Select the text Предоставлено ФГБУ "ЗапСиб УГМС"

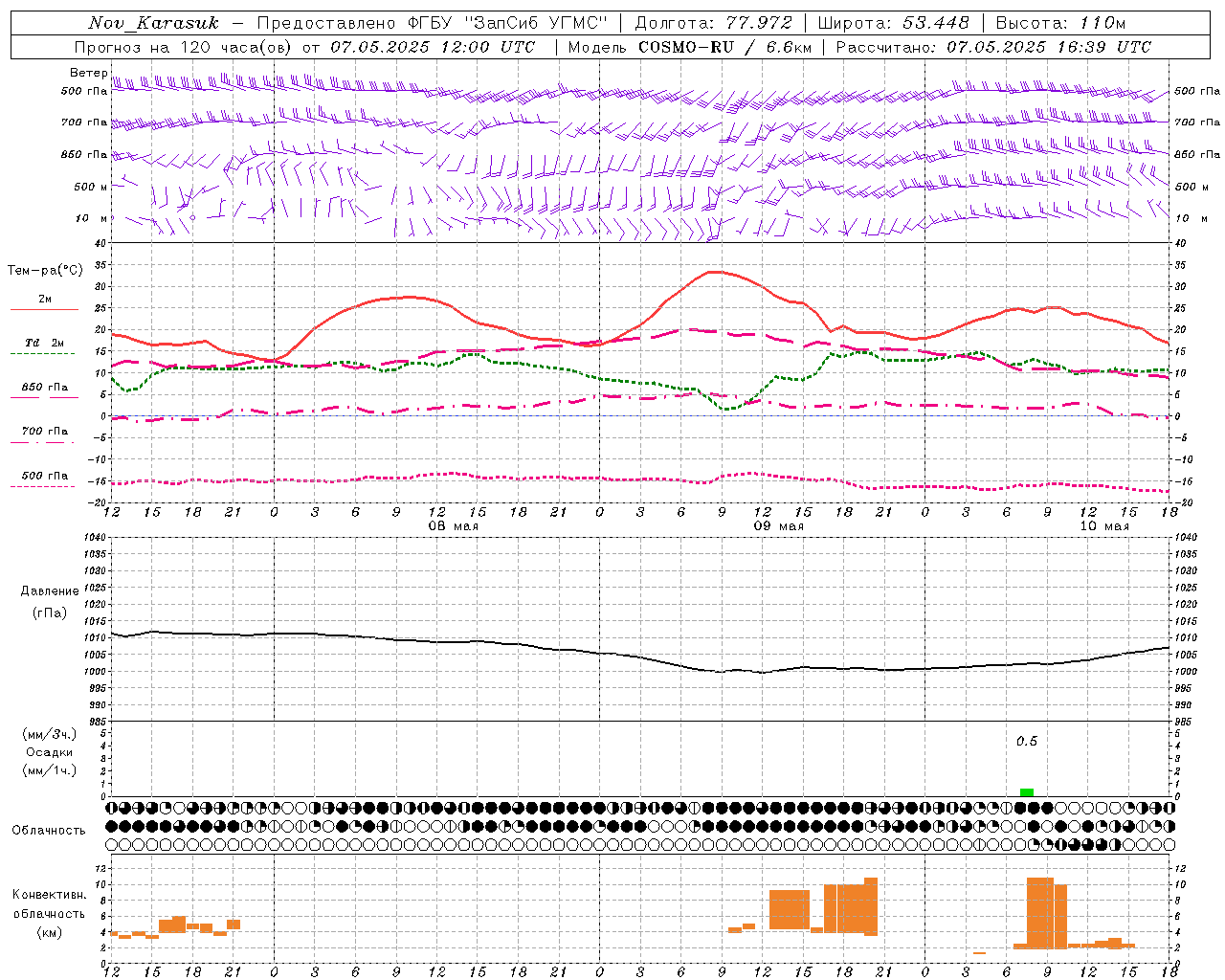433,23
